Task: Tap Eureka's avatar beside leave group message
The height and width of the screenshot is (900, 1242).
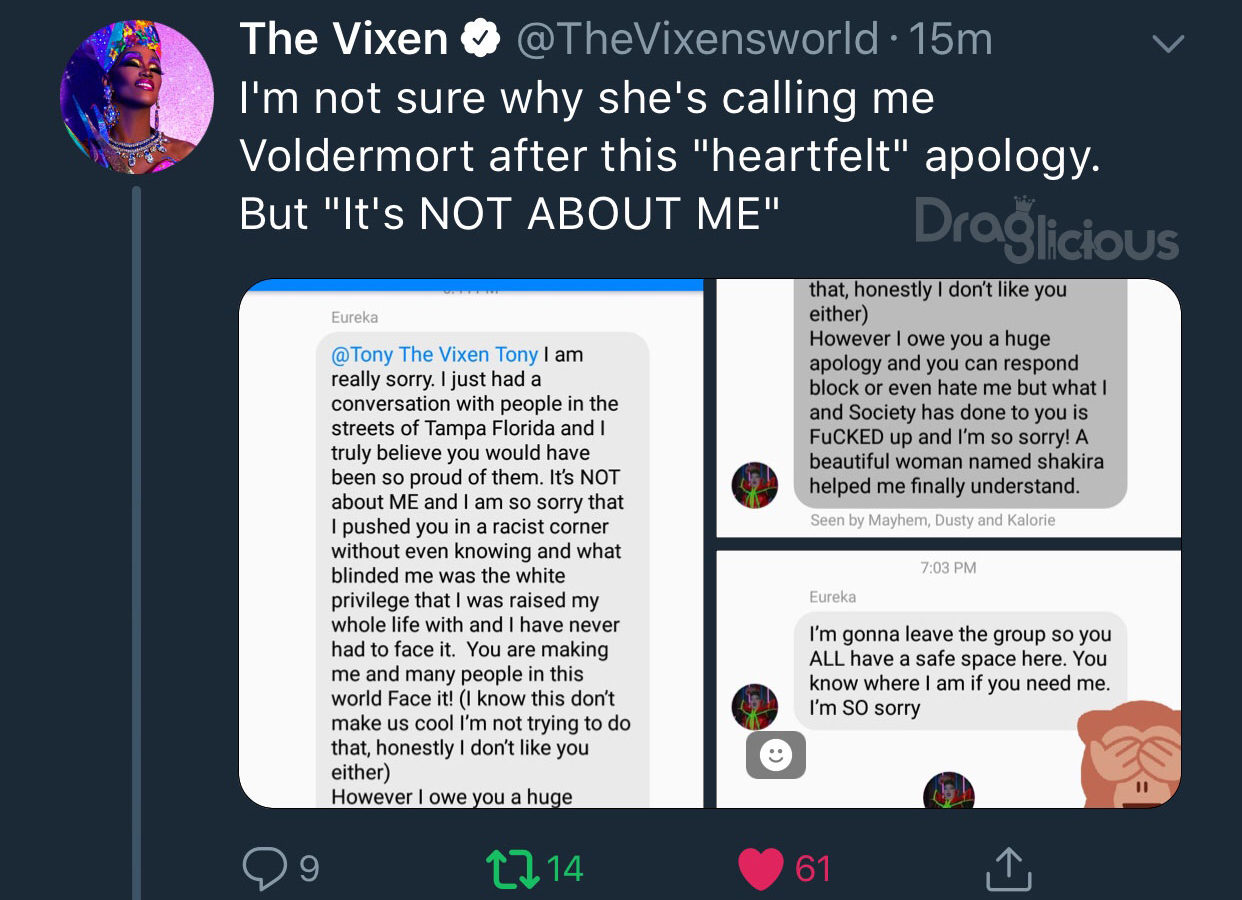Action: pyautogui.click(x=755, y=707)
